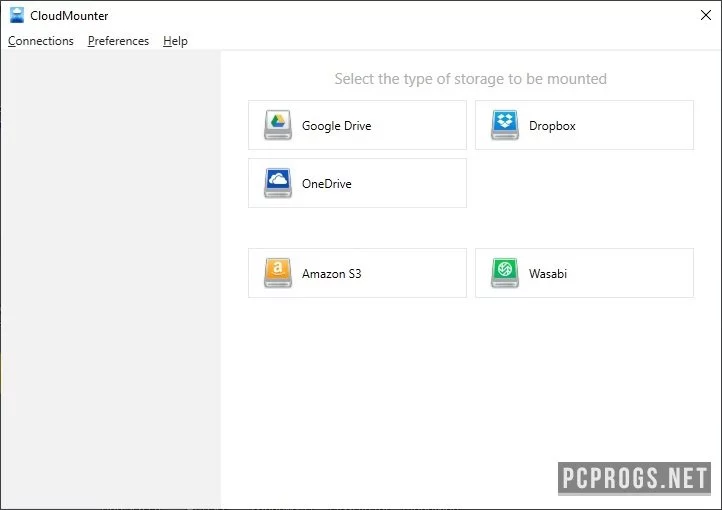Select the Amazon S3 label

(x=332, y=274)
